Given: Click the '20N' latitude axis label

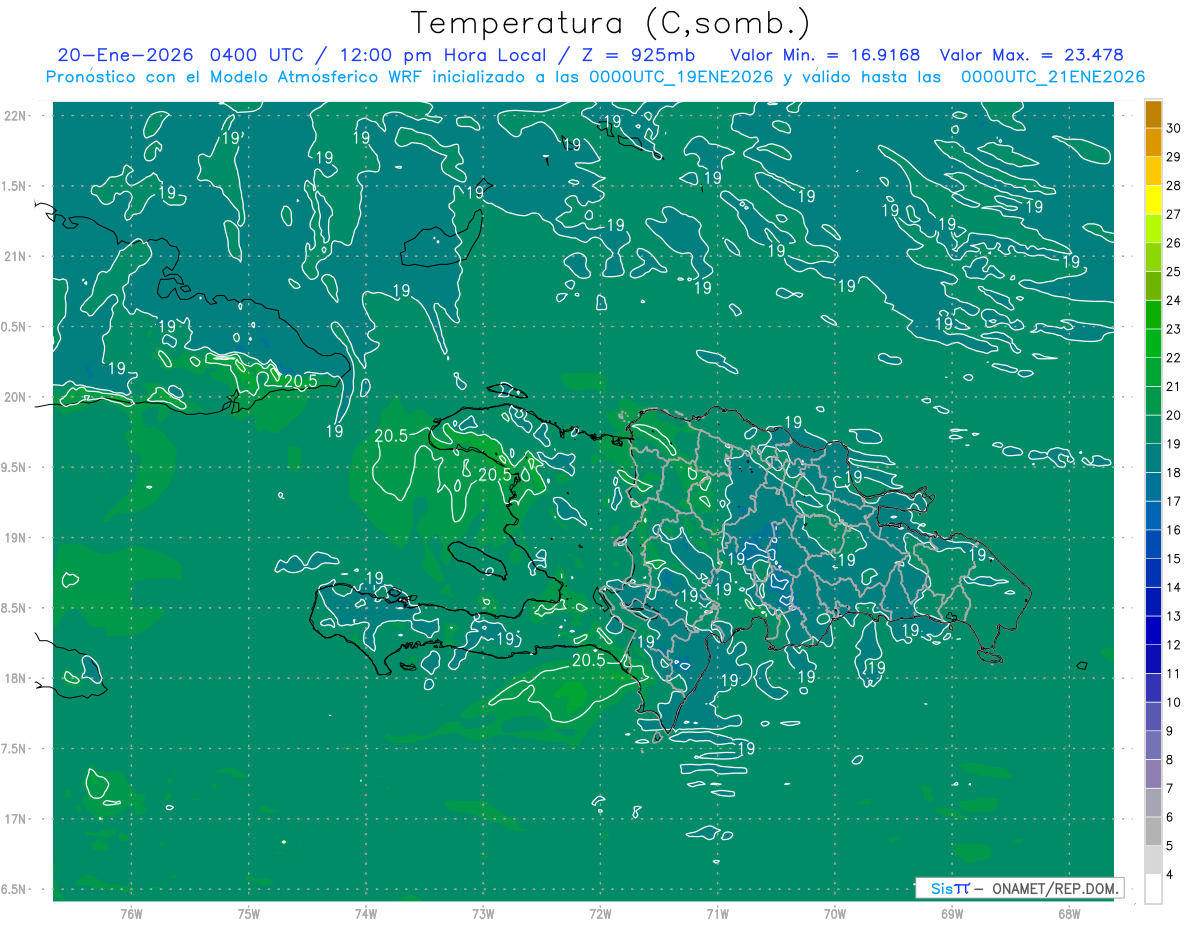Looking at the screenshot, I should click(x=15, y=397).
